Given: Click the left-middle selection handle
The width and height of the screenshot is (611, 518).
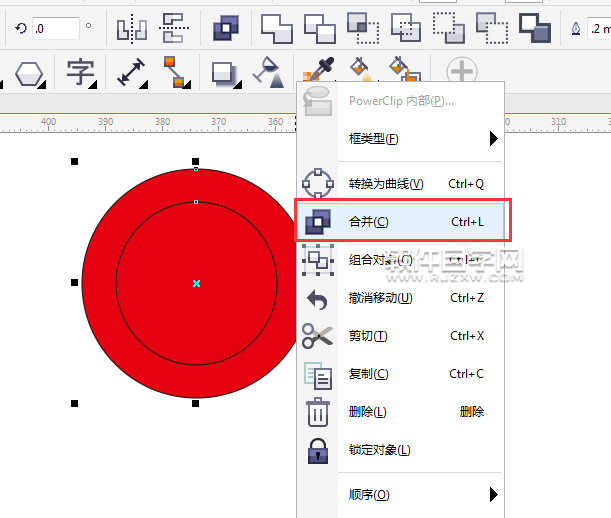Looking at the screenshot, I should (74, 283).
